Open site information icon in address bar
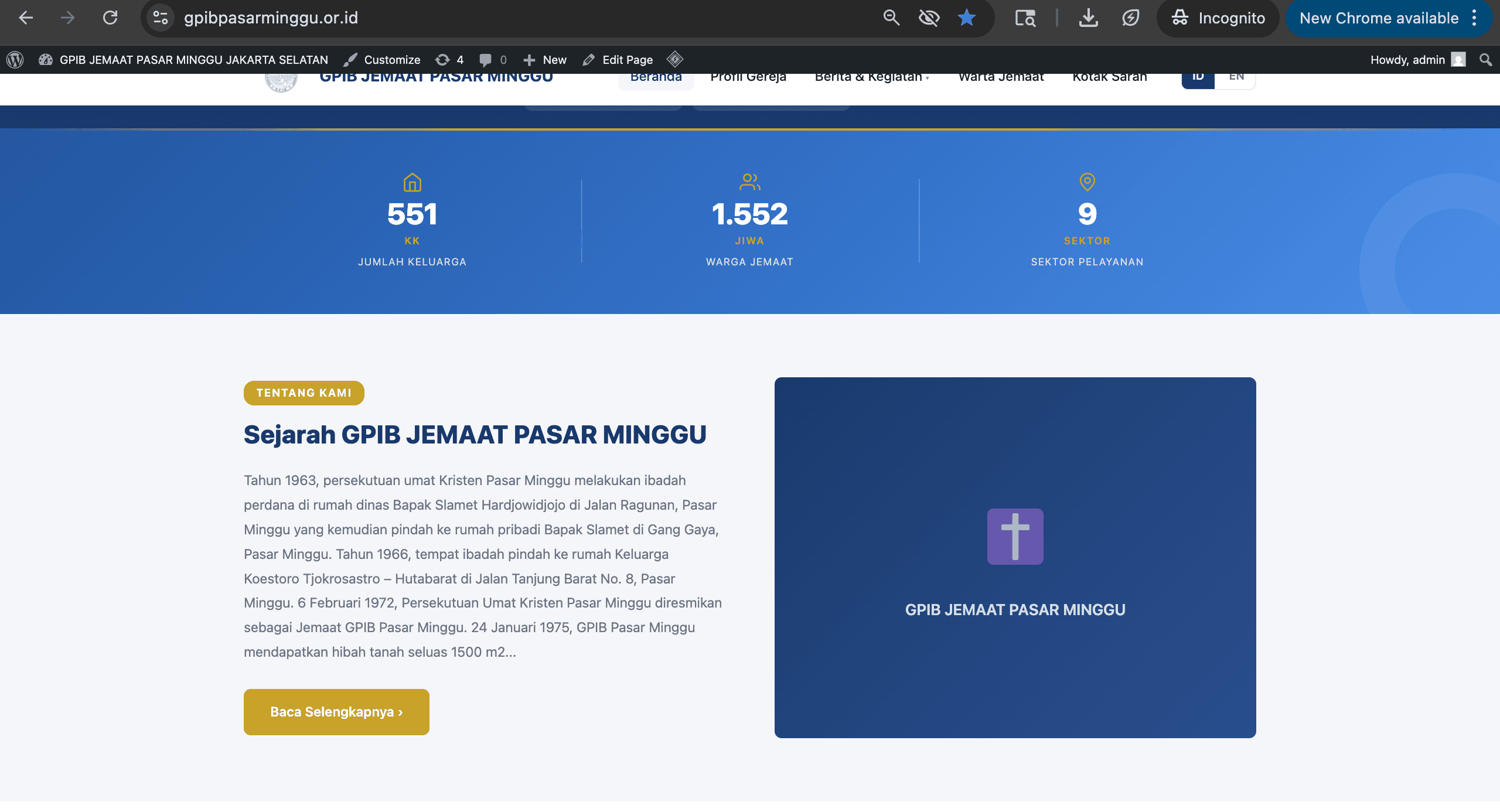 tap(161, 18)
